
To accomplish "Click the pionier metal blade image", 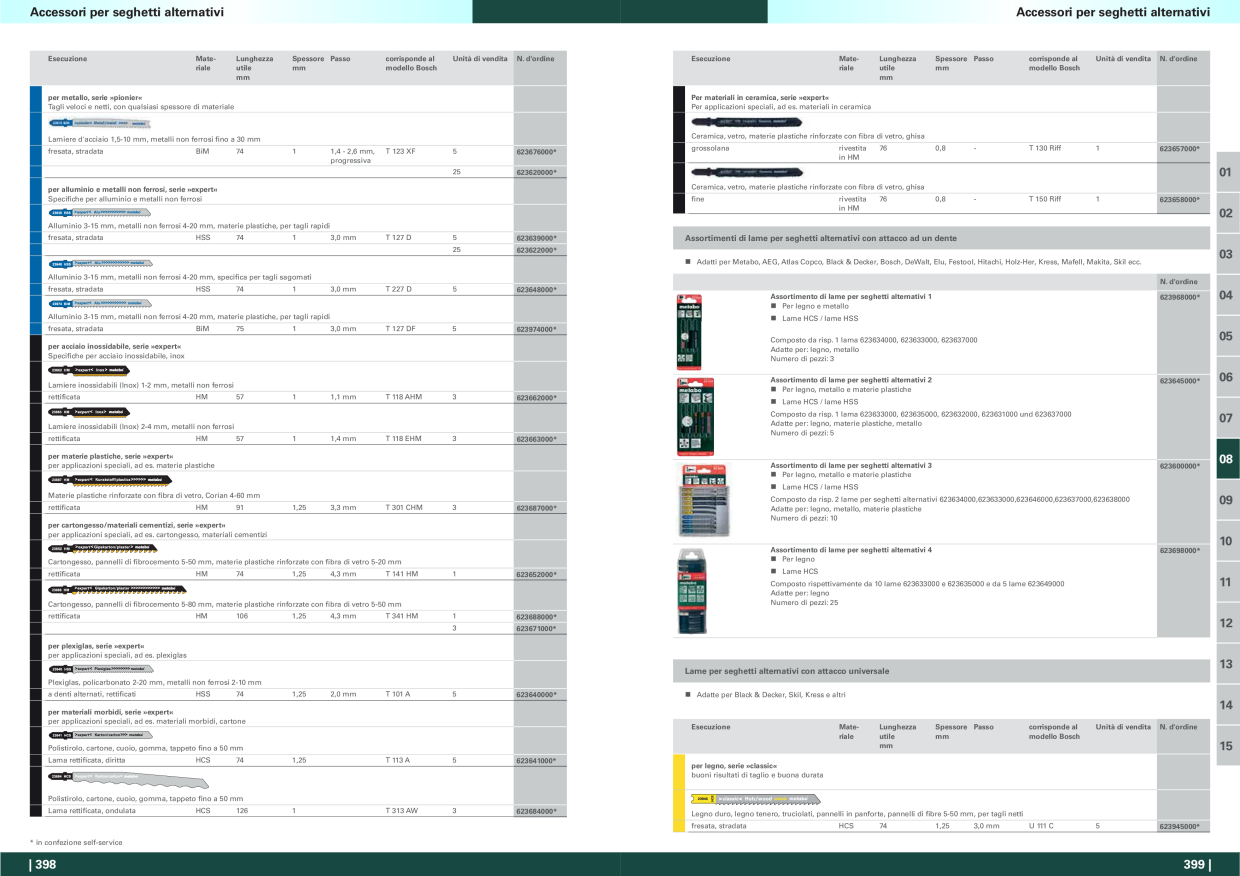I will point(101,124).
